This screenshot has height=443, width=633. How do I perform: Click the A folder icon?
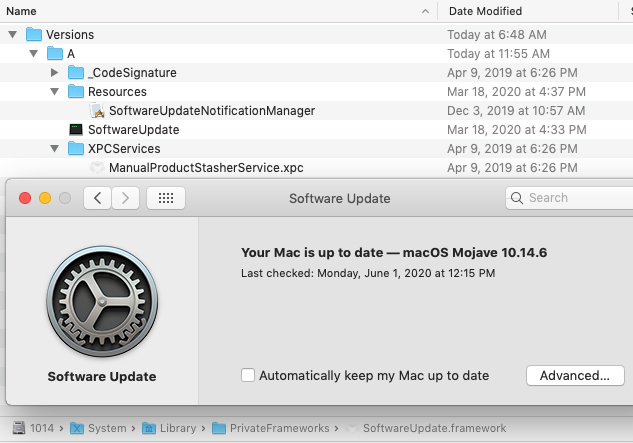[x=54, y=53]
